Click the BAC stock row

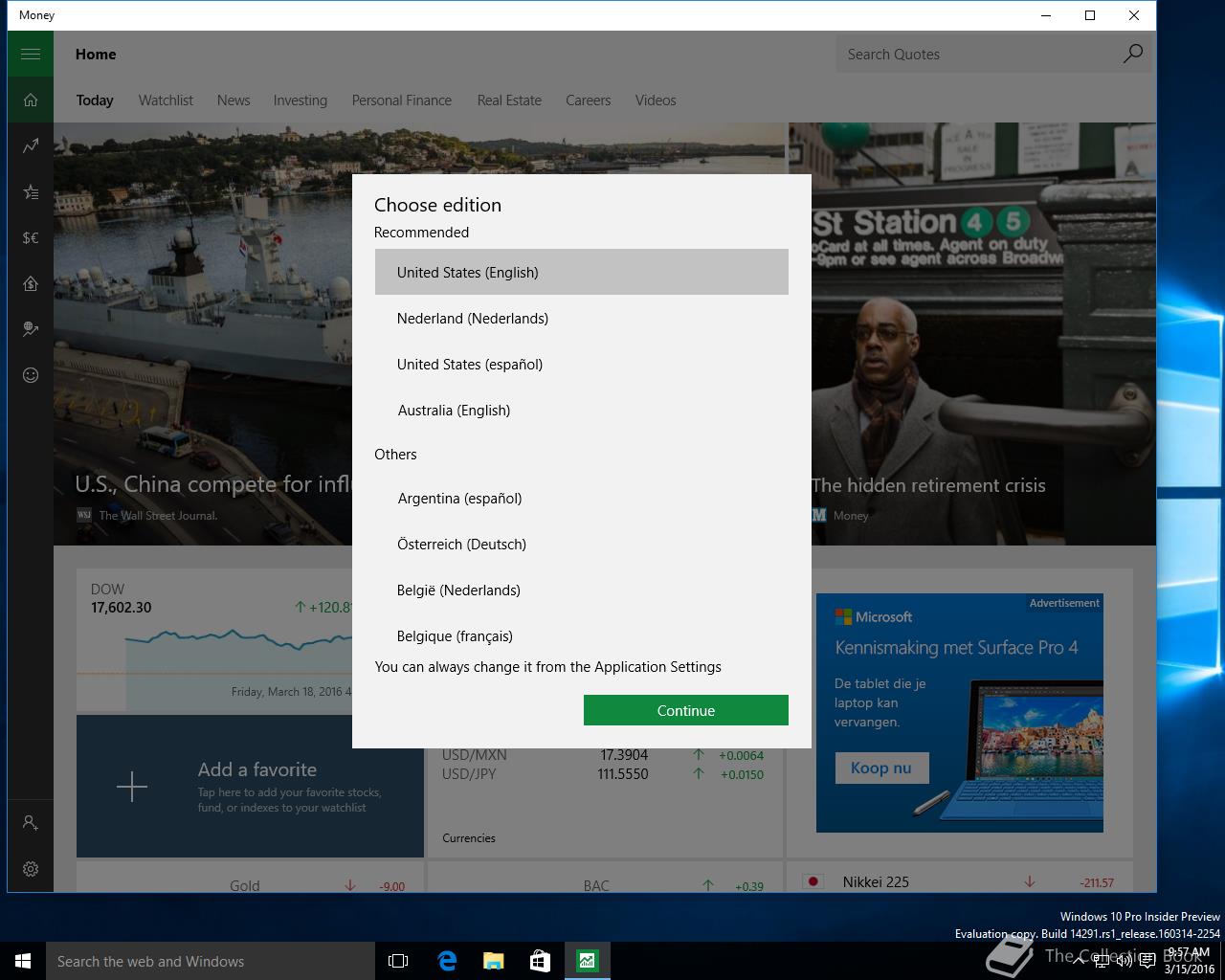point(603,885)
